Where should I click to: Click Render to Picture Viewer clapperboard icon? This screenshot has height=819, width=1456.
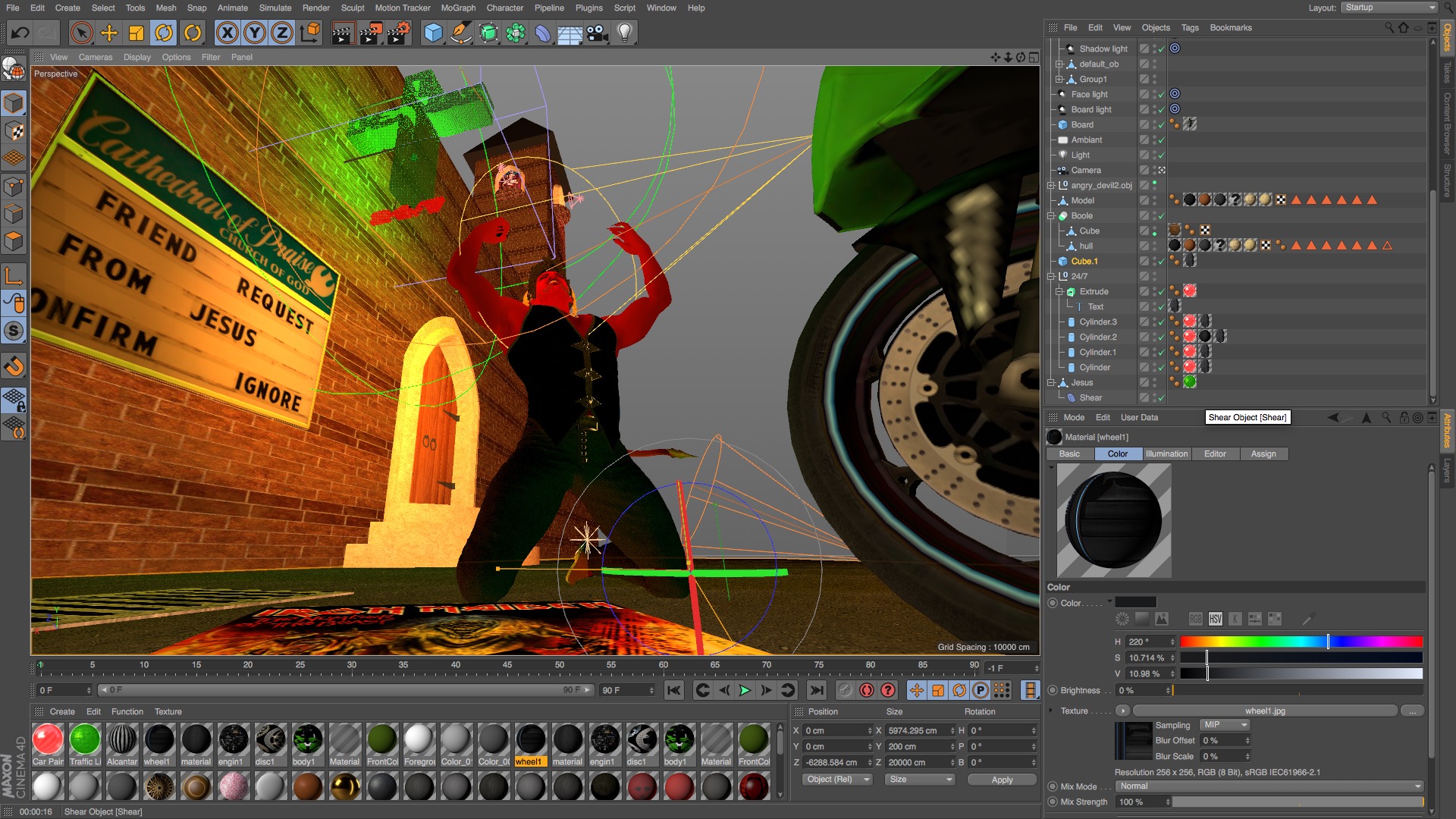[x=370, y=33]
